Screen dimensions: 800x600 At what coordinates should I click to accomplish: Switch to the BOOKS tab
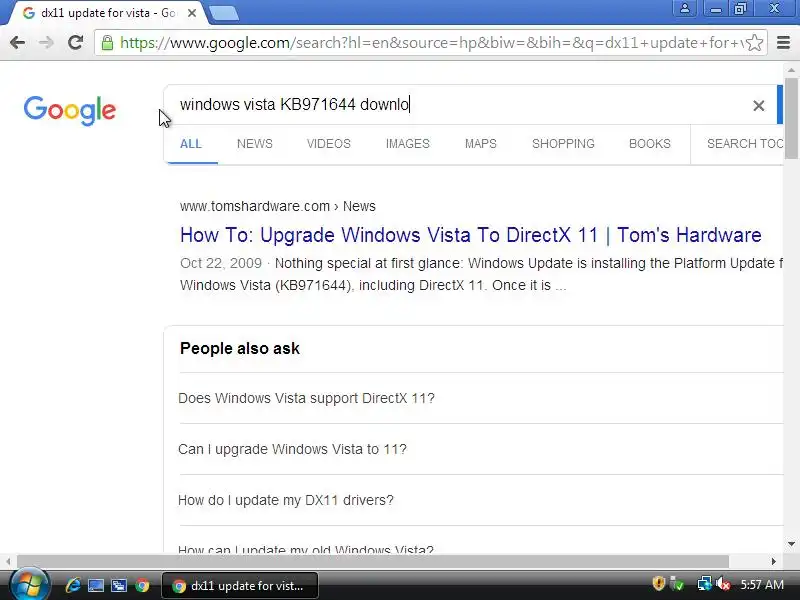[x=649, y=144]
